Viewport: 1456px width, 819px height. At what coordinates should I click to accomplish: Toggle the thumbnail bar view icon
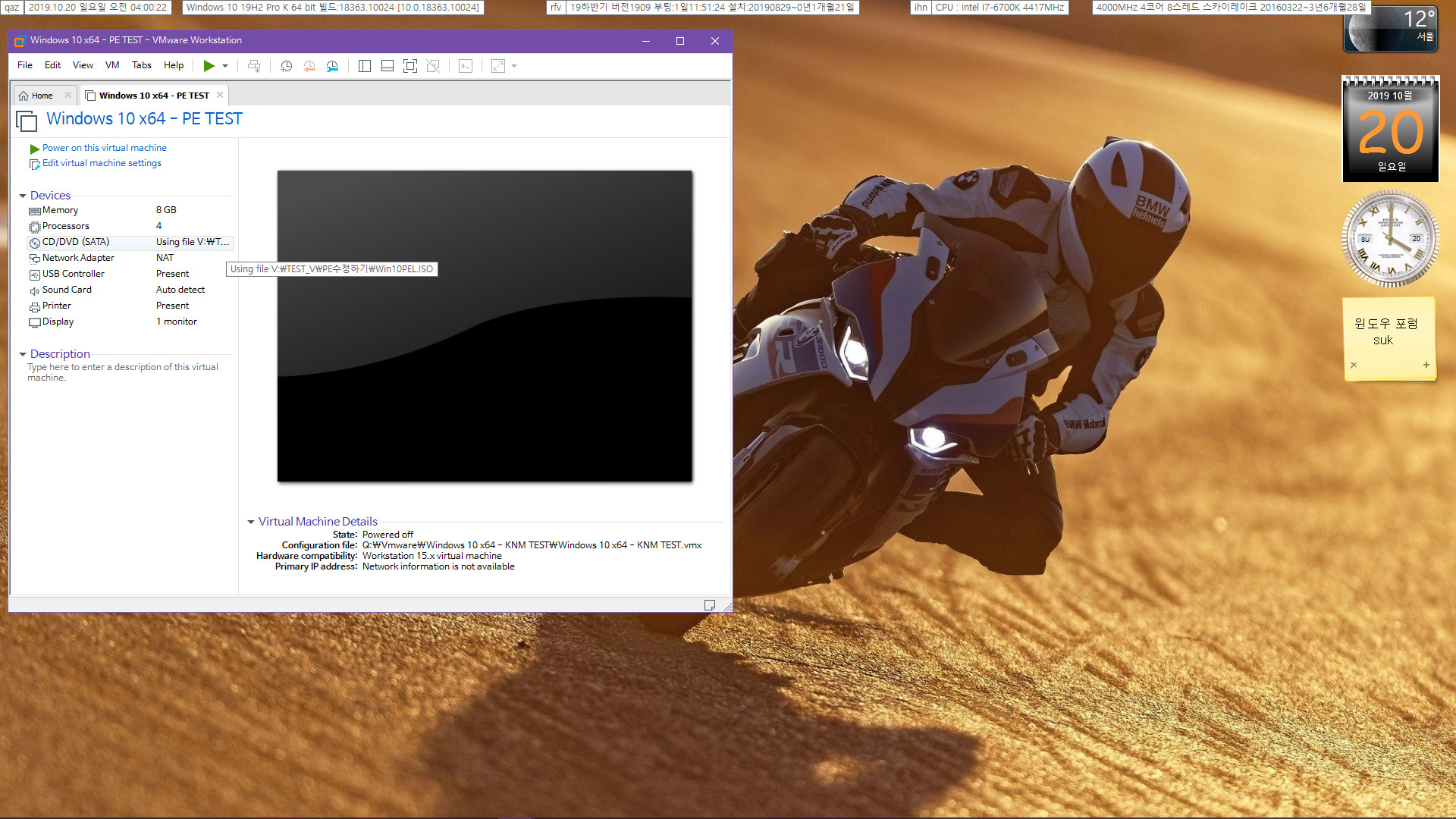click(x=388, y=66)
